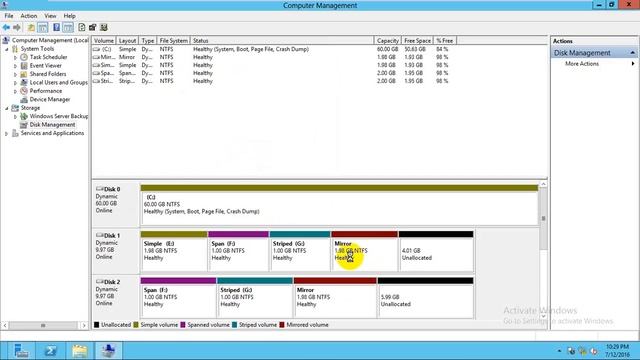This screenshot has height=360, width=640.
Task: Collapse the System Tools tree node
Action: pyautogui.click(x=7, y=49)
